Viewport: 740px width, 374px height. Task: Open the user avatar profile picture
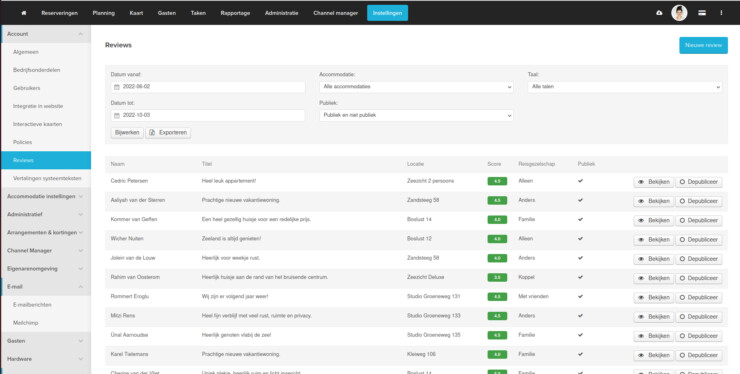pos(679,13)
